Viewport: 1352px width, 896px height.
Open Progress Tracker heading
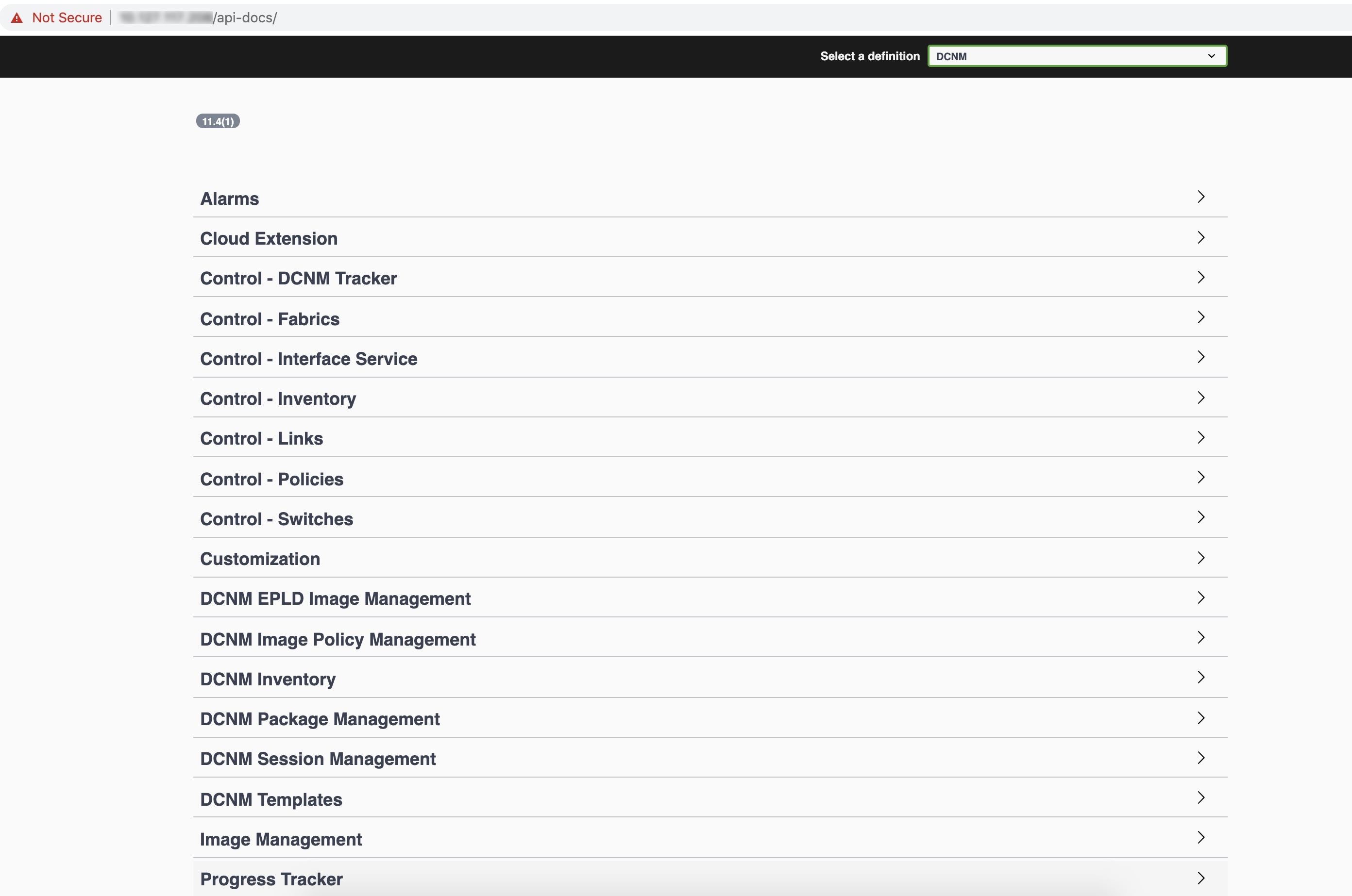[271, 879]
